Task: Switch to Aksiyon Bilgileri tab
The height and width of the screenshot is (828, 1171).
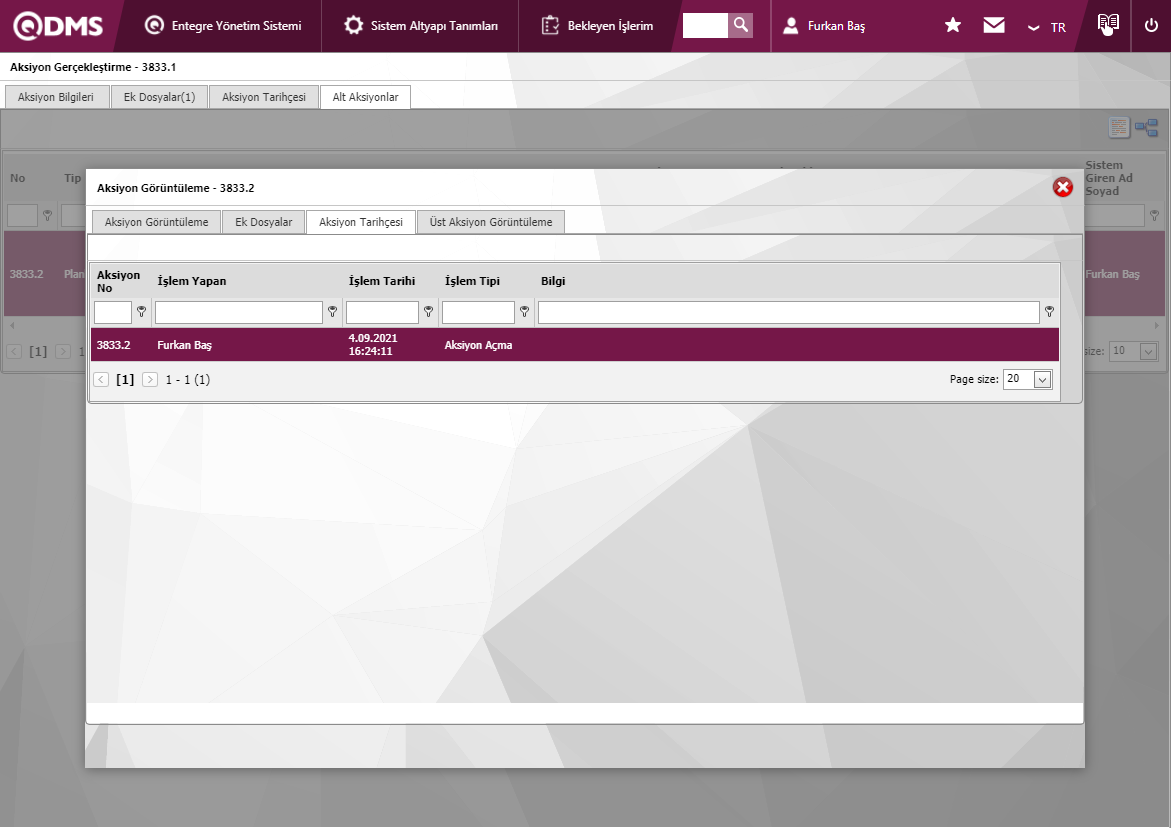Action: [x=56, y=97]
